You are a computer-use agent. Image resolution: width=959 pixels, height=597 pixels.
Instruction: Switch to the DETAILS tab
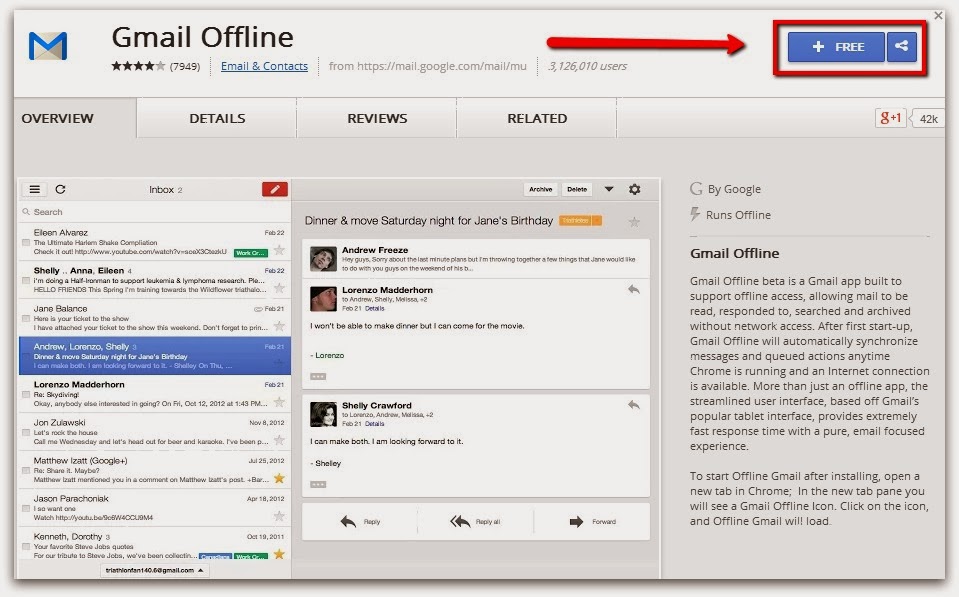(217, 118)
